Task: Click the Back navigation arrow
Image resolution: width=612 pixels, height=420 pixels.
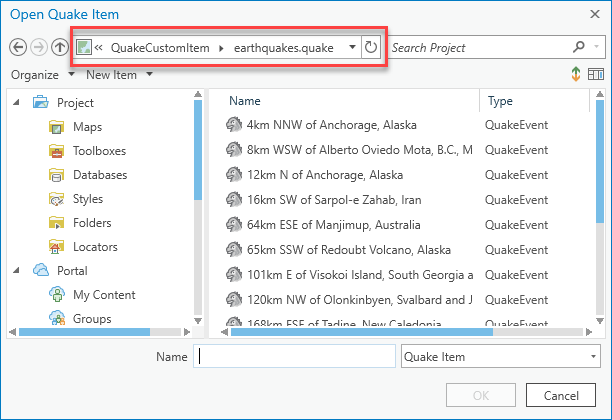Action: (17, 47)
